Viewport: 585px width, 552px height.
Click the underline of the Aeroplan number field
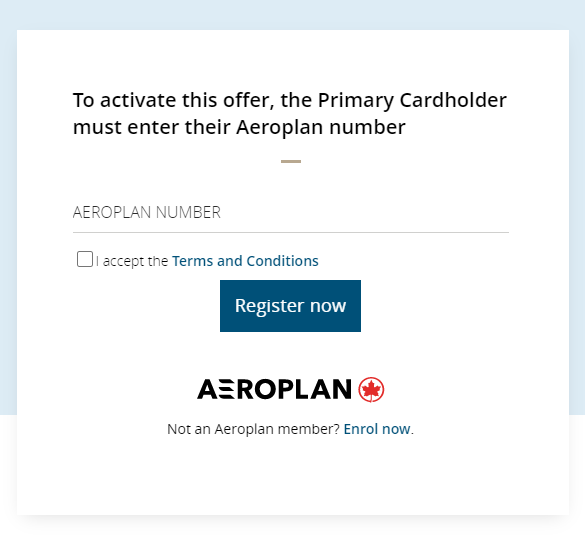coord(291,232)
